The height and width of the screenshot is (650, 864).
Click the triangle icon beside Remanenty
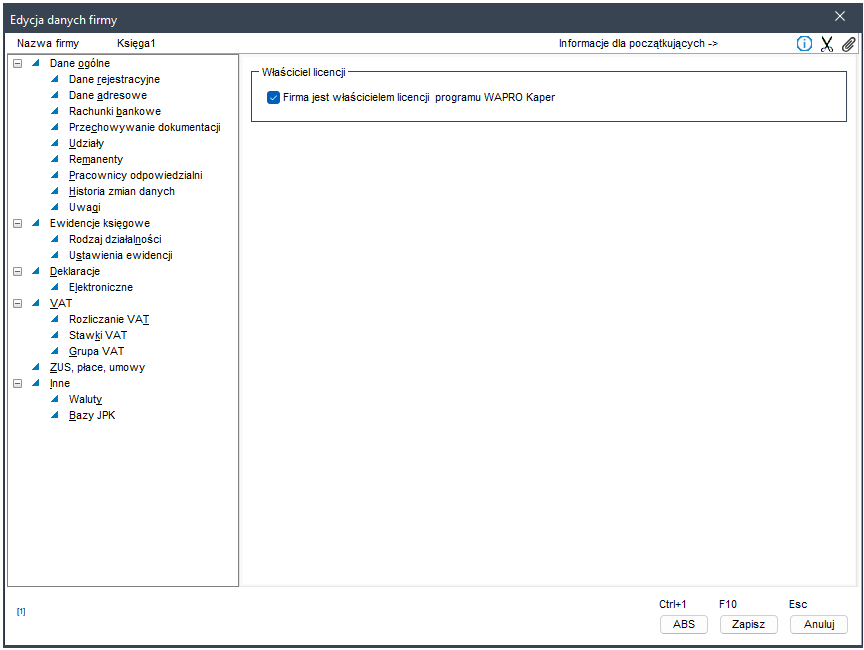(x=56, y=159)
